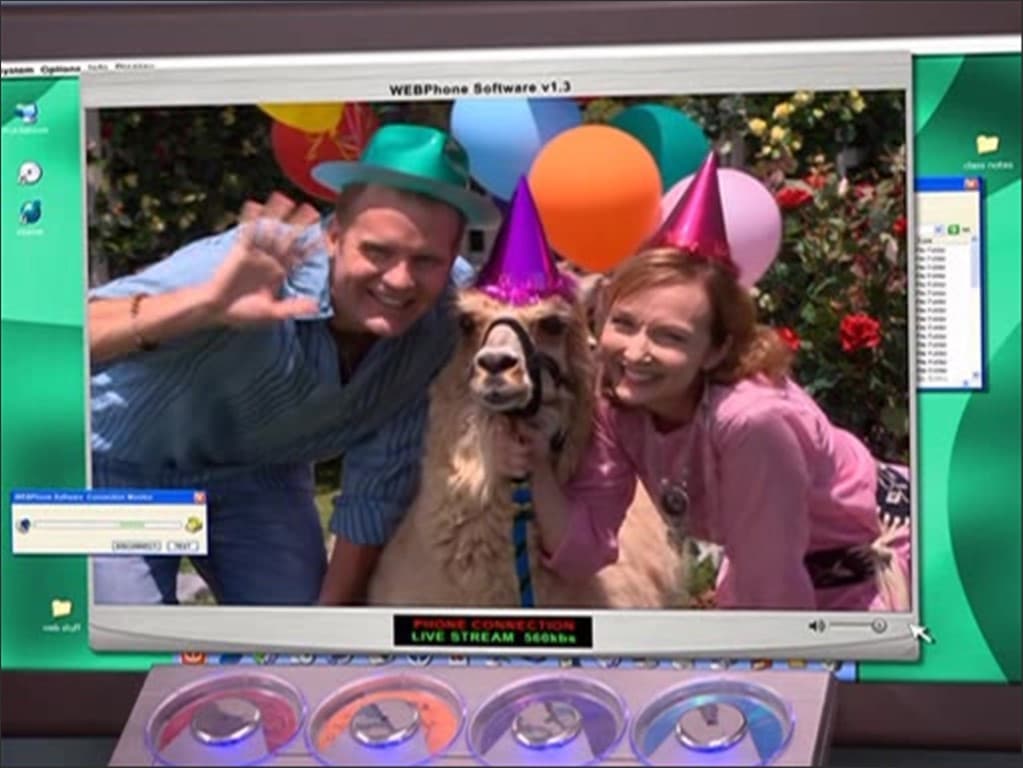Click the Test button in Connection Monitor

(182, 545)
